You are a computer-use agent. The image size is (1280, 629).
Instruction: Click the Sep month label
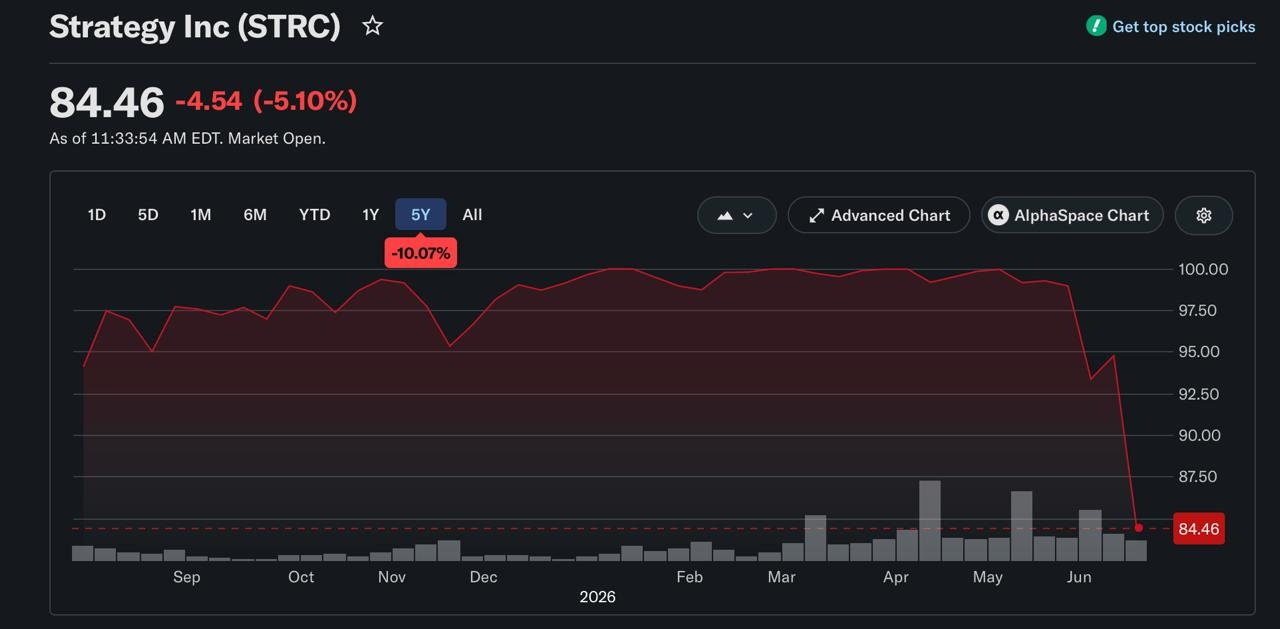click(187, 577)
